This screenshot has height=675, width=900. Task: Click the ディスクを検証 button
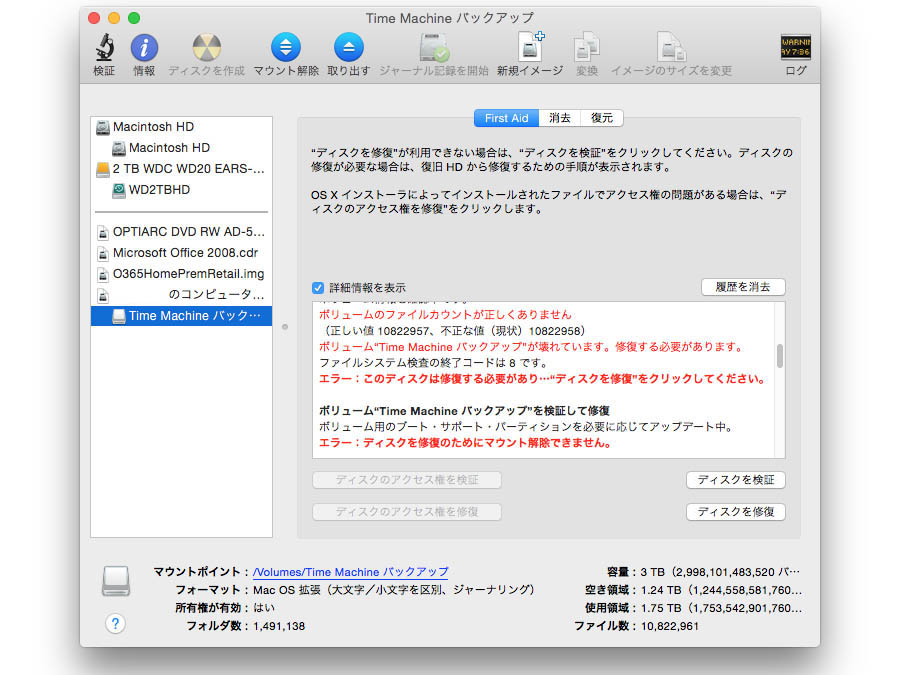coord(735,480)
